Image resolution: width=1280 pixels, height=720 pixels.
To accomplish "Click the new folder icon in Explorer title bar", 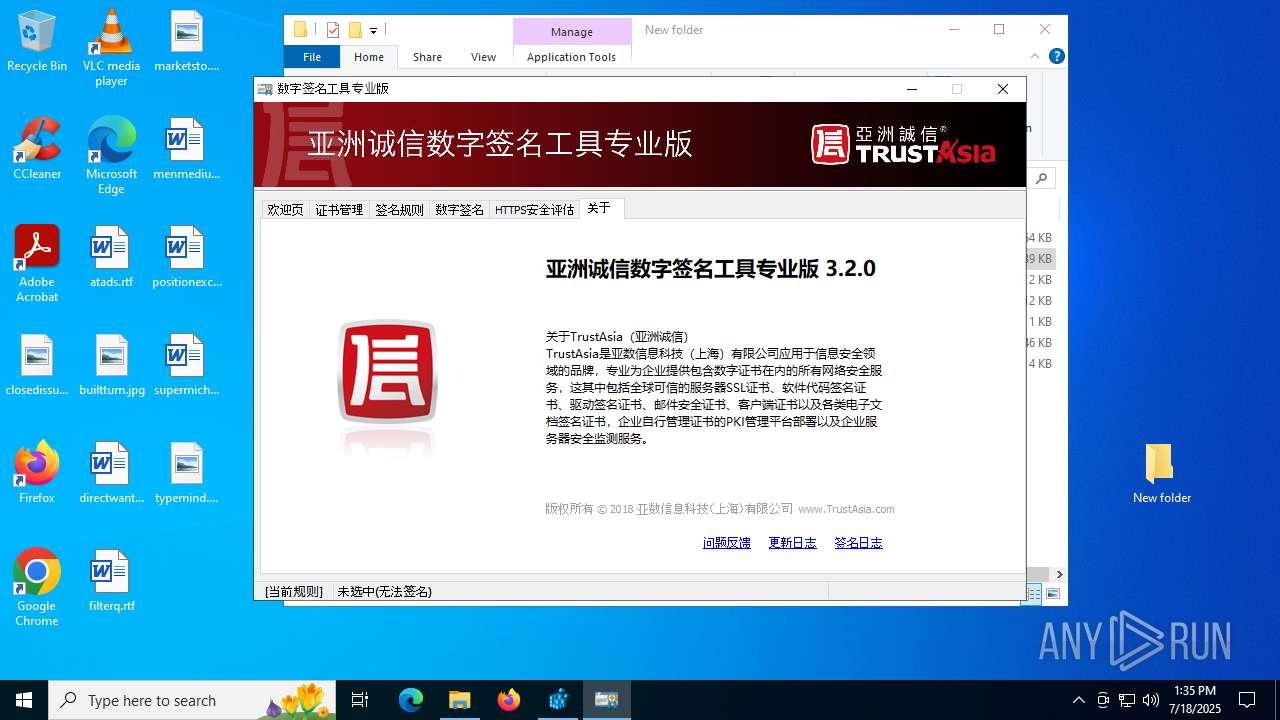I will pyautogui.click(x=355, y=30).
